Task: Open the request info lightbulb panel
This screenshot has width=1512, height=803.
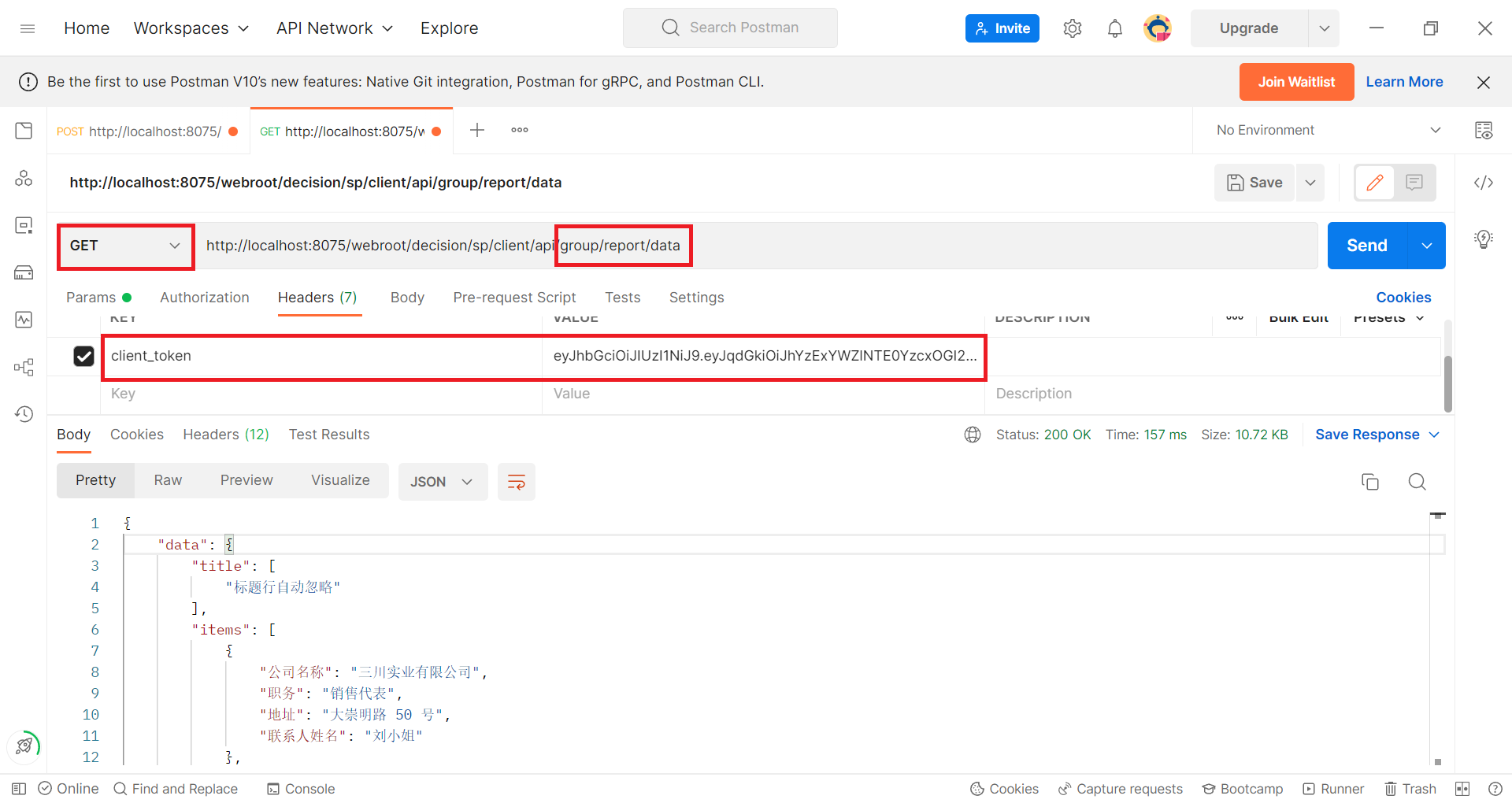Action: [x=1484, y=239]
